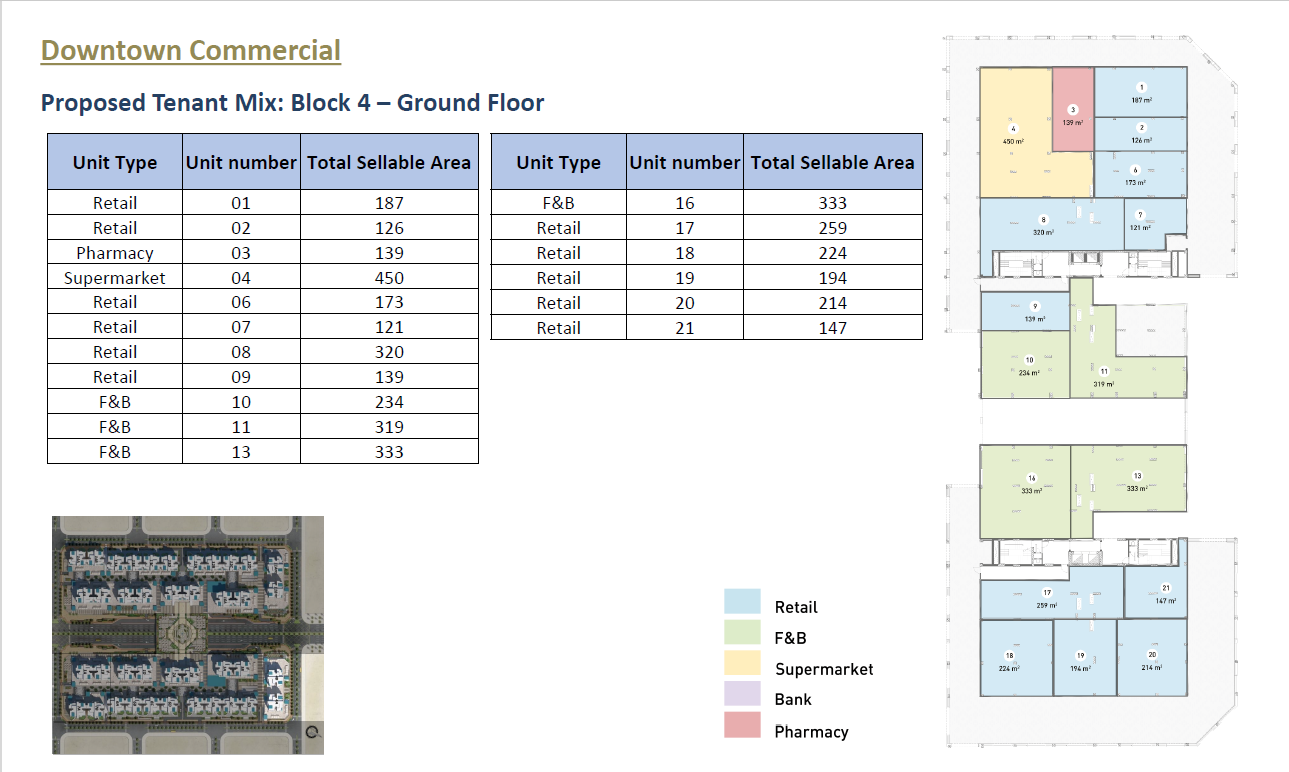
Task: Click the Total Sellable Area header in the right table
Action: 832,162
